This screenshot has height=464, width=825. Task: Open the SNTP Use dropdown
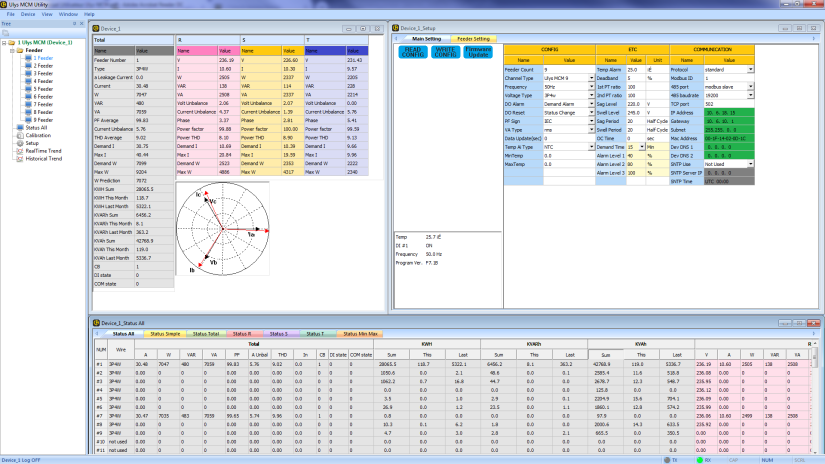pyautogui.click(x=750, y=164)
